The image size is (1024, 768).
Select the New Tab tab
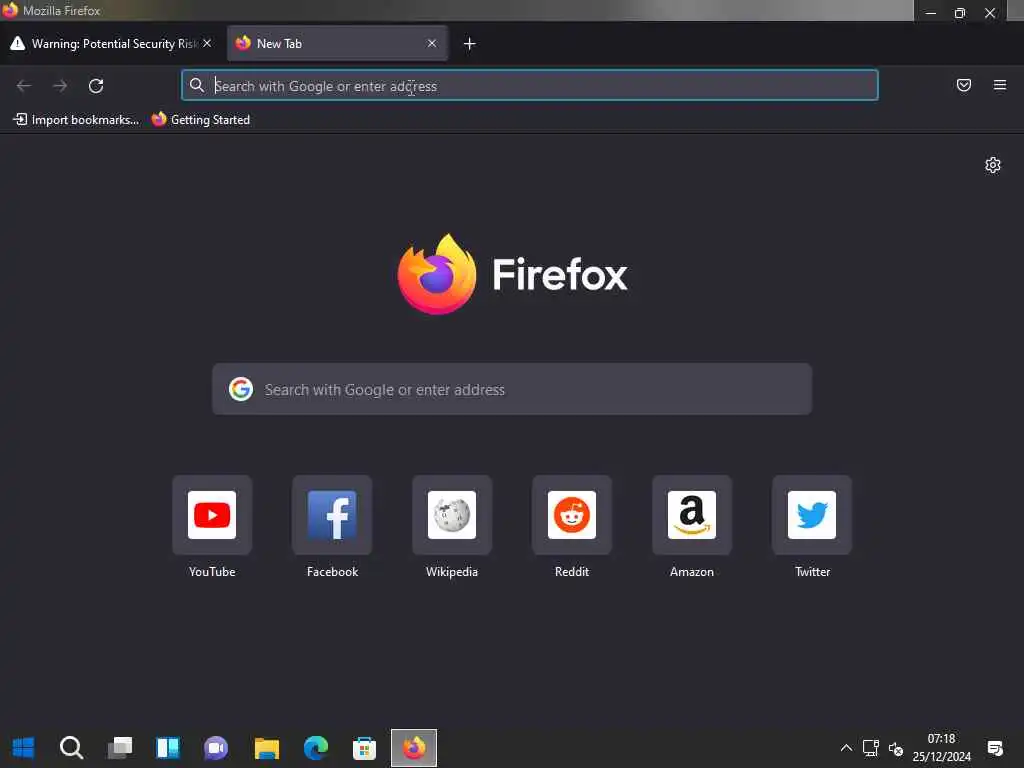pyautogui.click(x=337, y=43)
